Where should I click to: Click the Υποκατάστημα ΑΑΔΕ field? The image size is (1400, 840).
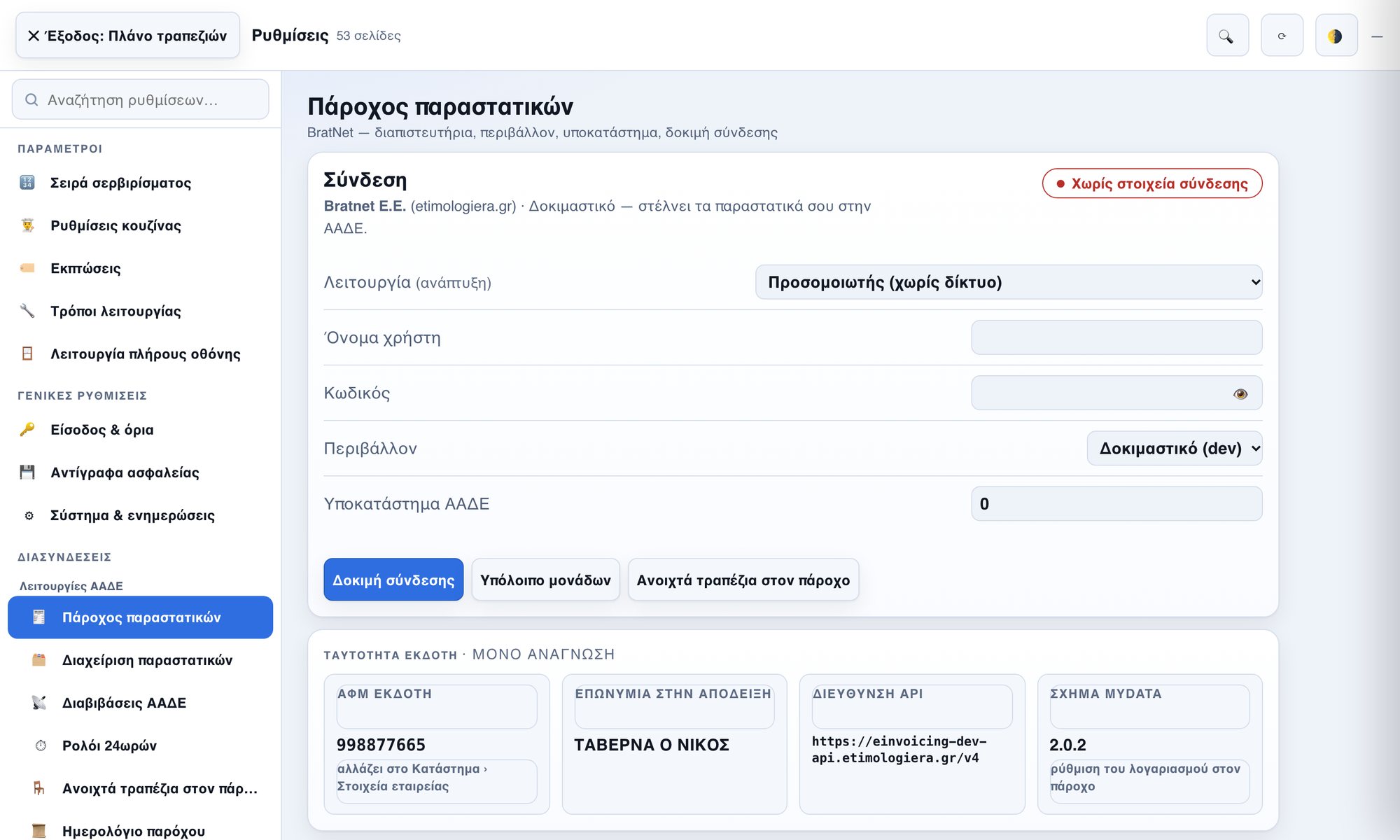(1116, 504)
